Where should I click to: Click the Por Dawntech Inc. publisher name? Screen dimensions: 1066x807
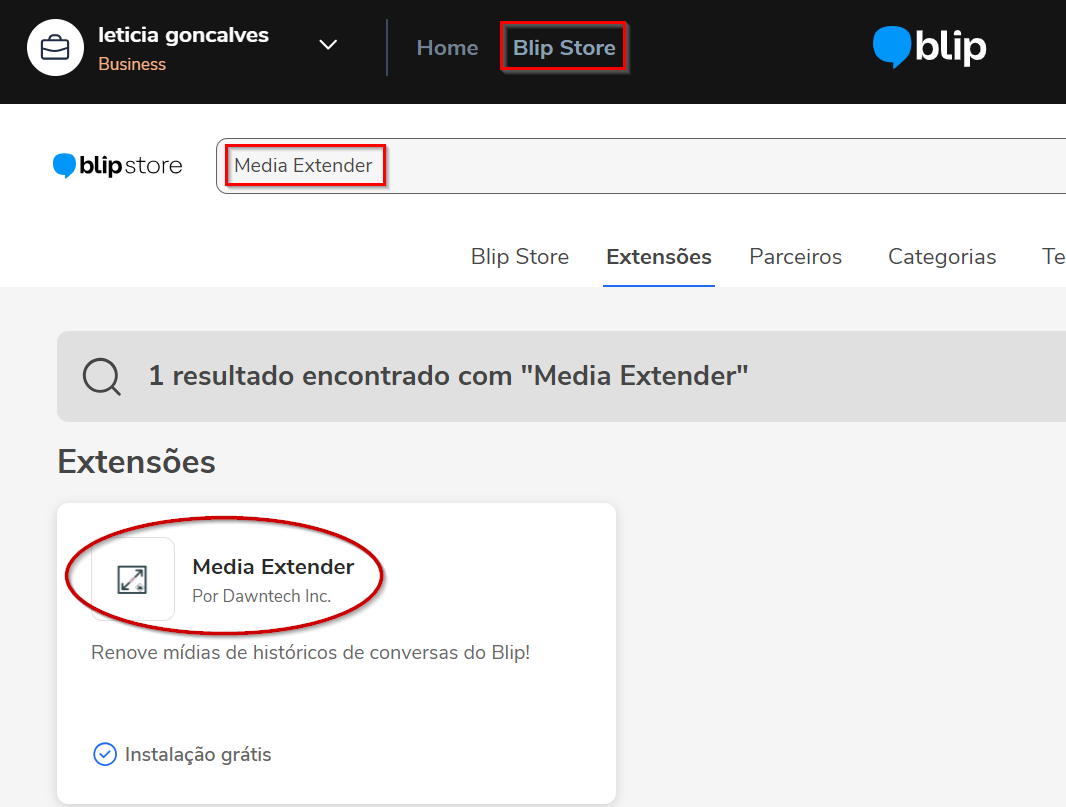click(261, 596)
